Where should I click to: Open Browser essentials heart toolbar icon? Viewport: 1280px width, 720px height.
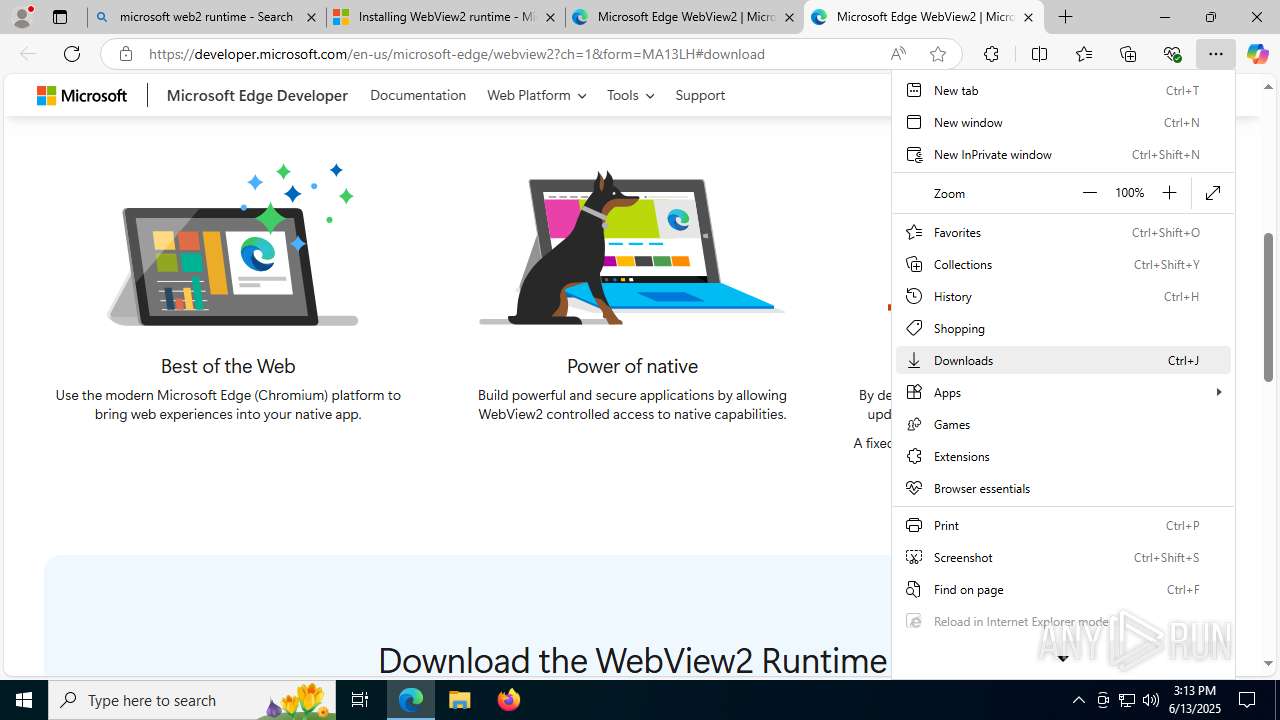[1172, 54]
